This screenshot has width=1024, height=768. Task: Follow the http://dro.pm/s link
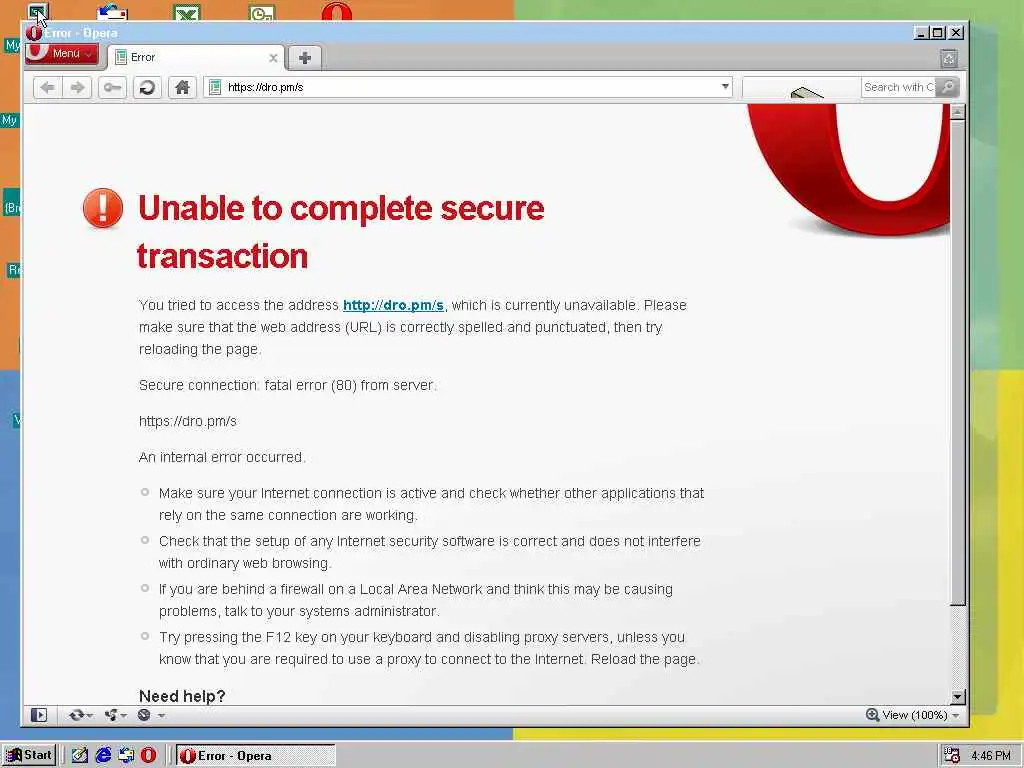tap(393, 305)
